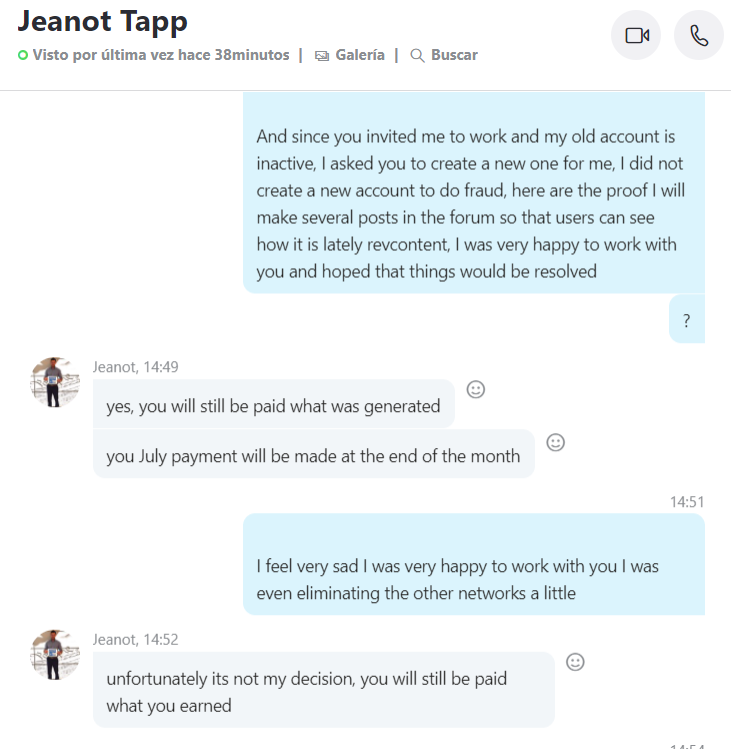The height and width of the screenshot is (754, 731).
Task: Open Jeanot's avatar beside the 14:49 message
Action: pos(55,382)
